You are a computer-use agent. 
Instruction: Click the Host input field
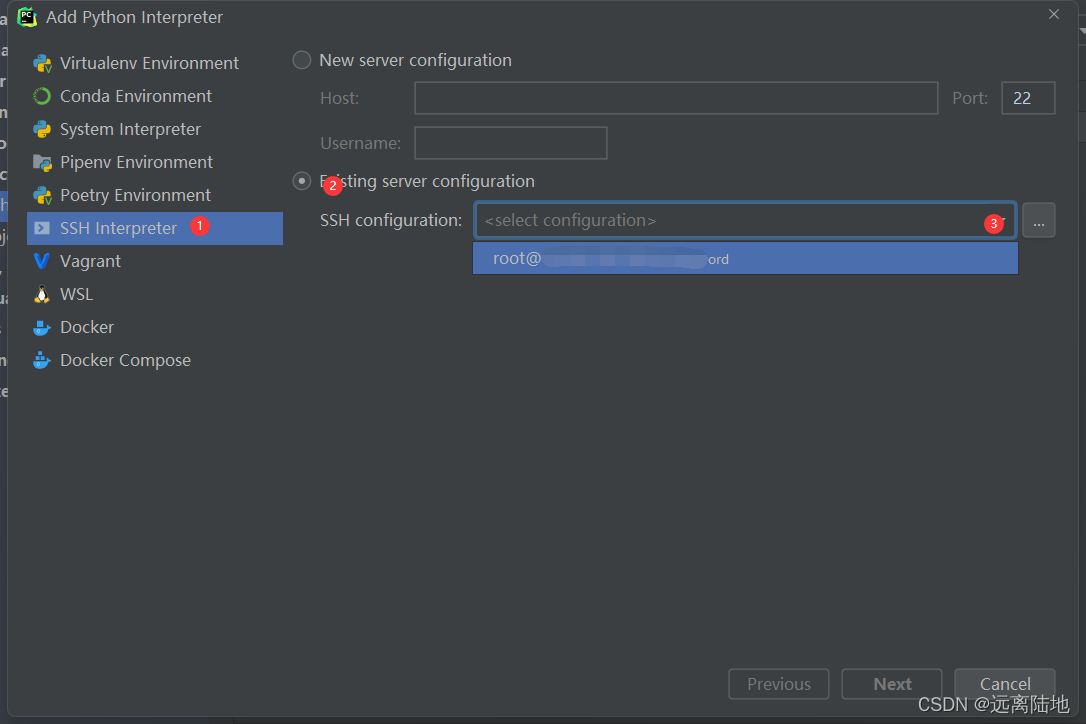(676, 98)
